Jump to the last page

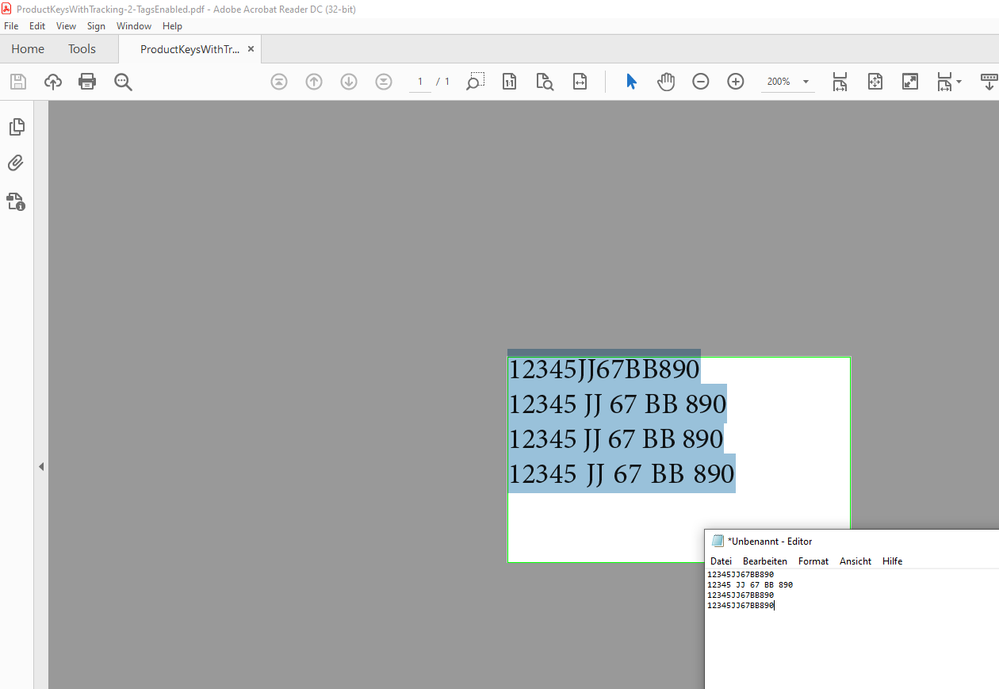click(x=384, y=81)
